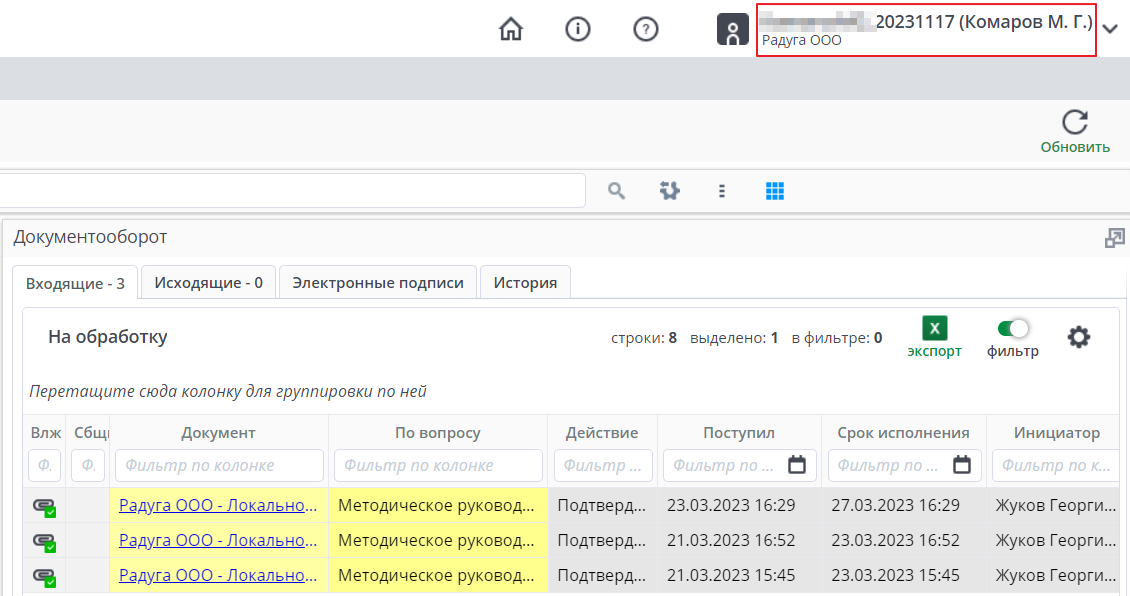This screenshot has width=1130, height=596.
Task: Click the Обновить refresh icon
Action: pyautogui.click(x=1075, y=123)
